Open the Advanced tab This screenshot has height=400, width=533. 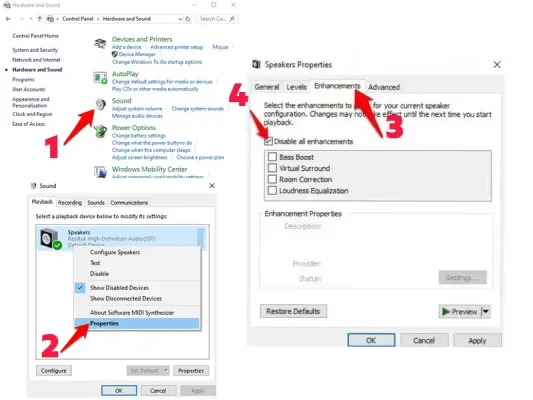(384, 87)
